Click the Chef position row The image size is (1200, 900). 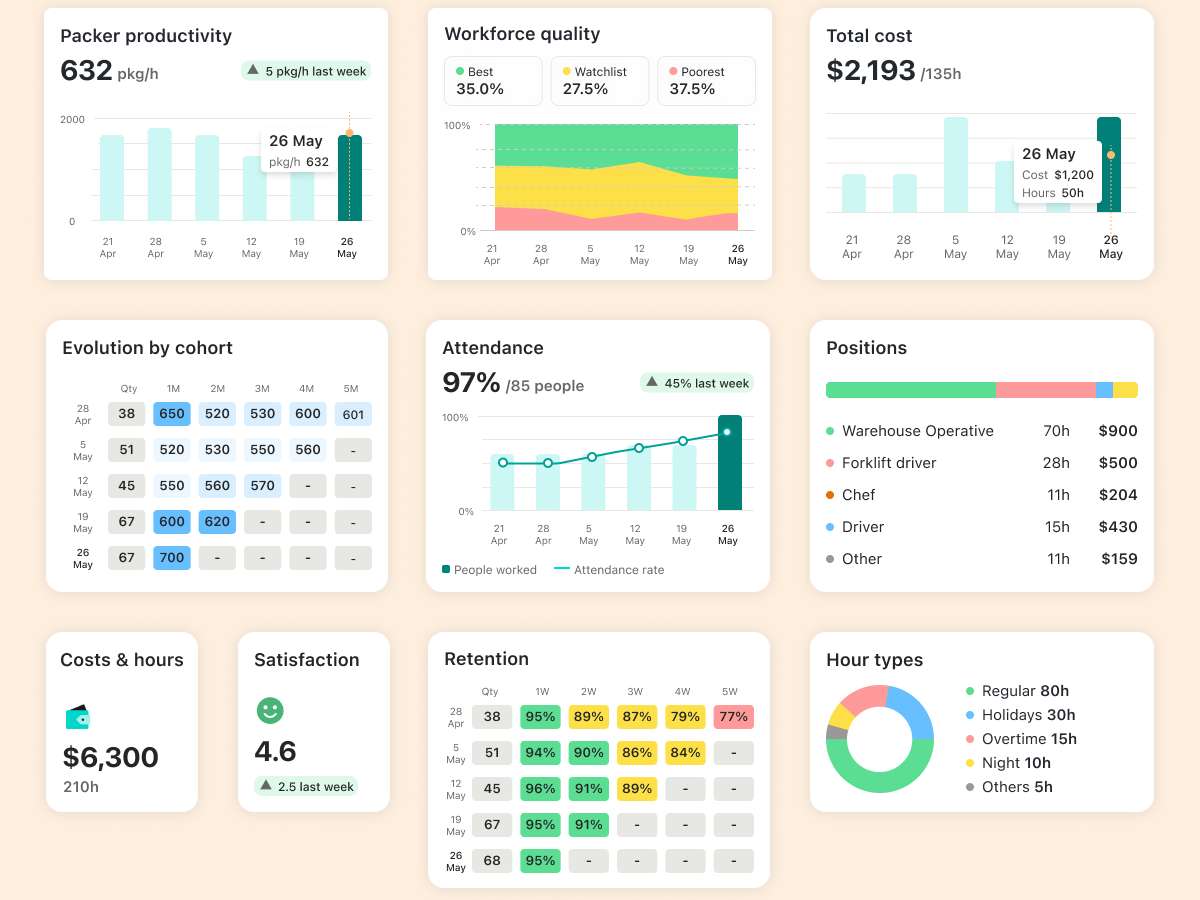click(x=982, y=495)
